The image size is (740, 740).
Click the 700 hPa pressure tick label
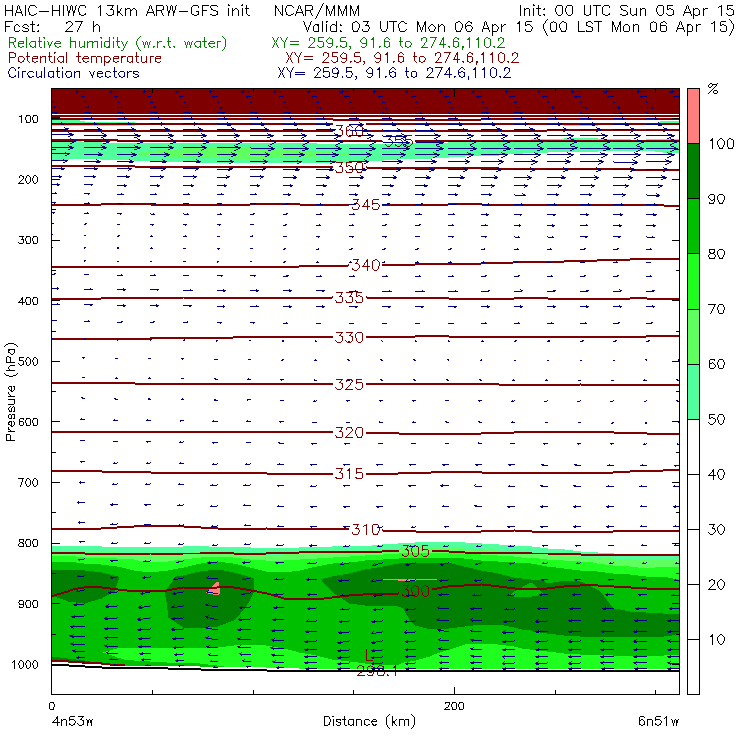pos(28,482)
